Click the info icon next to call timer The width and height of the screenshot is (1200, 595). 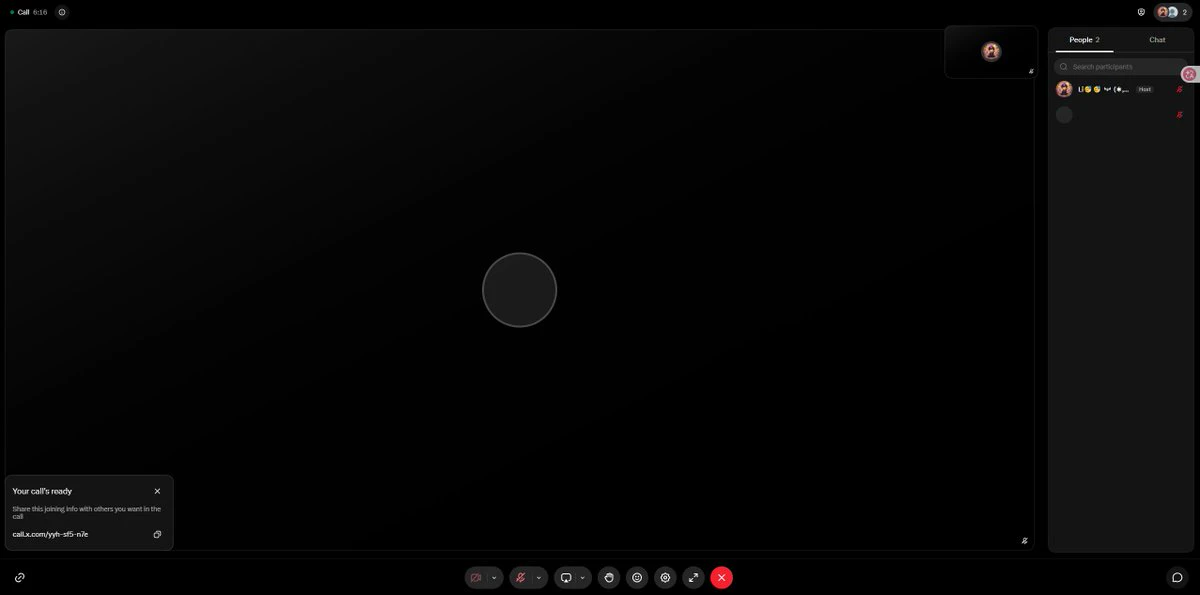point(62,12)
